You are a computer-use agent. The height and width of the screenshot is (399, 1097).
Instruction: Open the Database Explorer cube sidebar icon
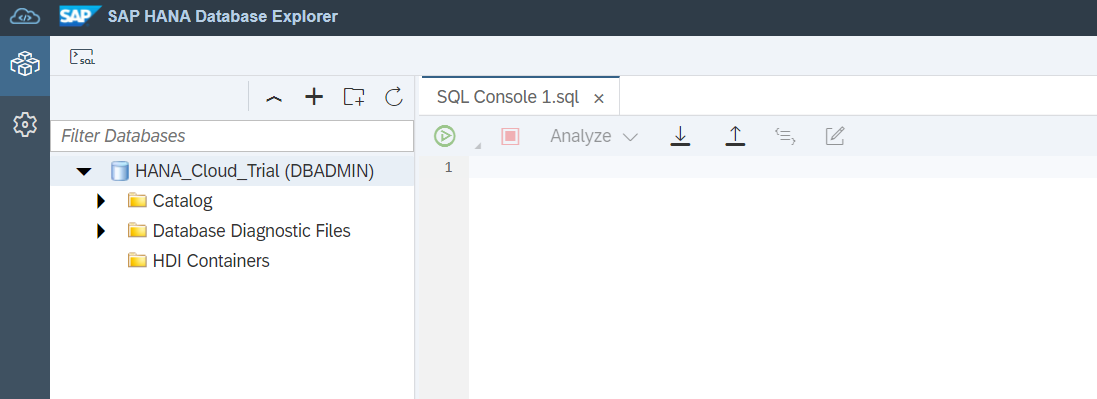point(24,64)
